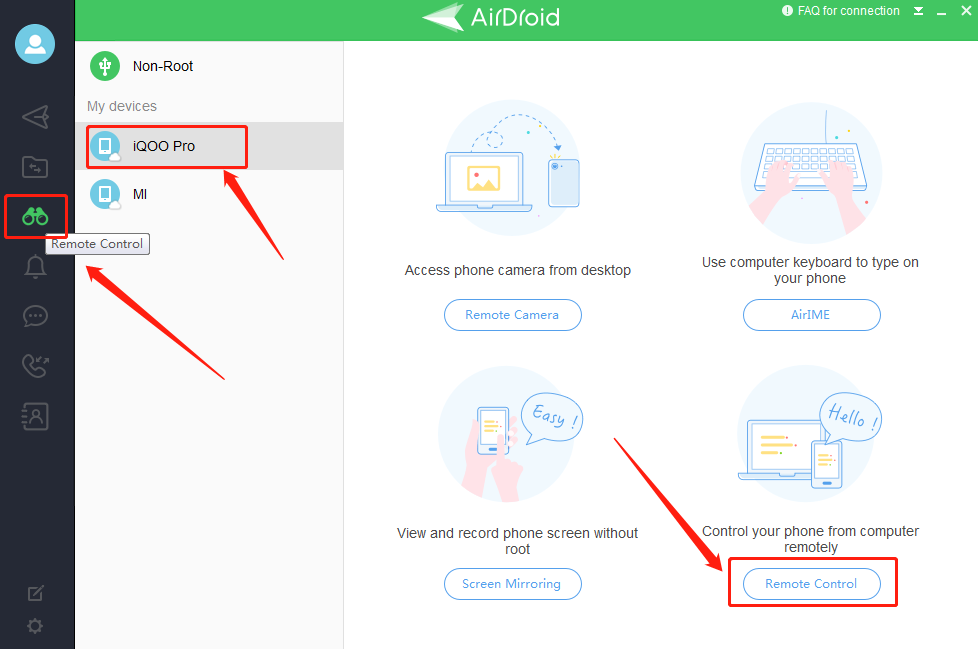978x649 pixels.
Task: Select the Remote Control binoculars icon
Action: [x=35, y=216]
